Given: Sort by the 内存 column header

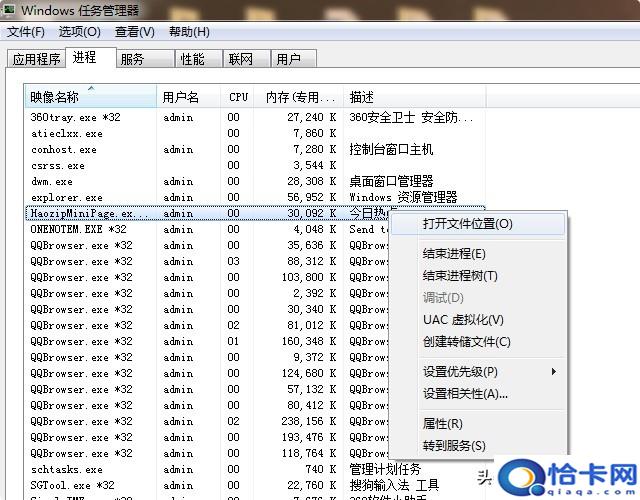Looking at the screenshot, I should click(x=292, y=97).
